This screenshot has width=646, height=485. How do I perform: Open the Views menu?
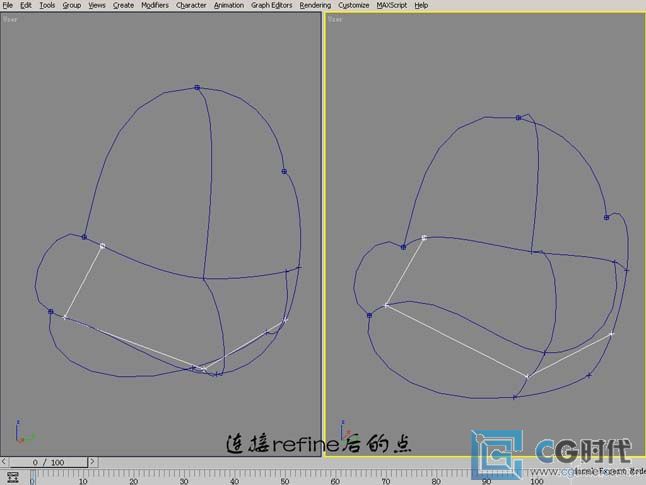coord(97,5)
